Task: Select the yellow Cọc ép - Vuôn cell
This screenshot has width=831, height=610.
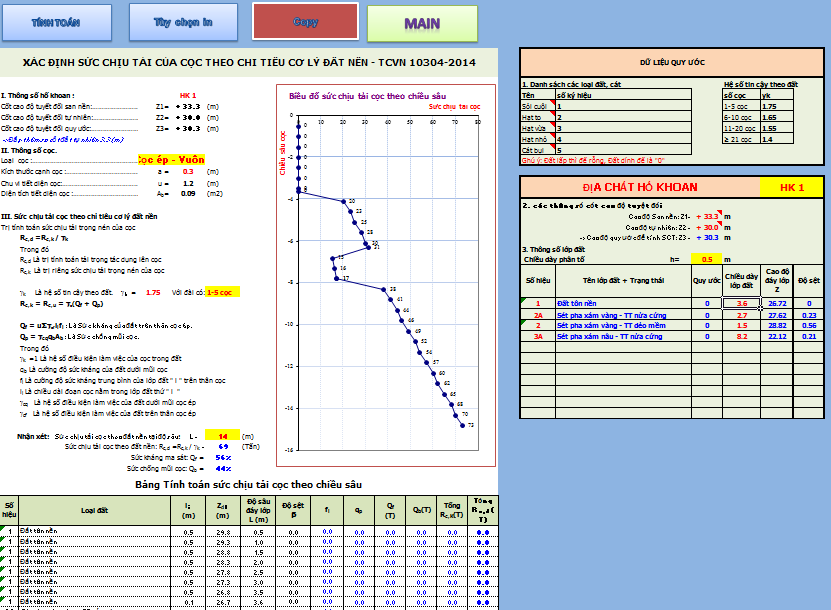Action: (171, 160)
